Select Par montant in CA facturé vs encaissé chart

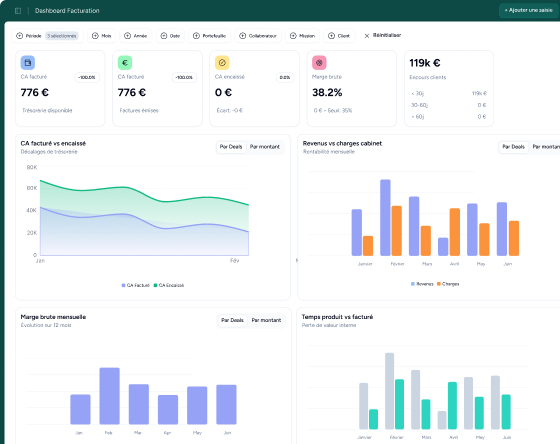coord(265,147)
